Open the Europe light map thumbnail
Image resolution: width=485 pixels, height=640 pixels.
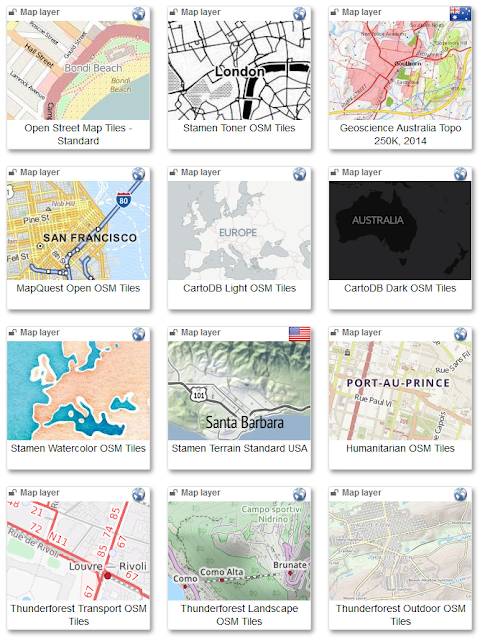point(239,230)
